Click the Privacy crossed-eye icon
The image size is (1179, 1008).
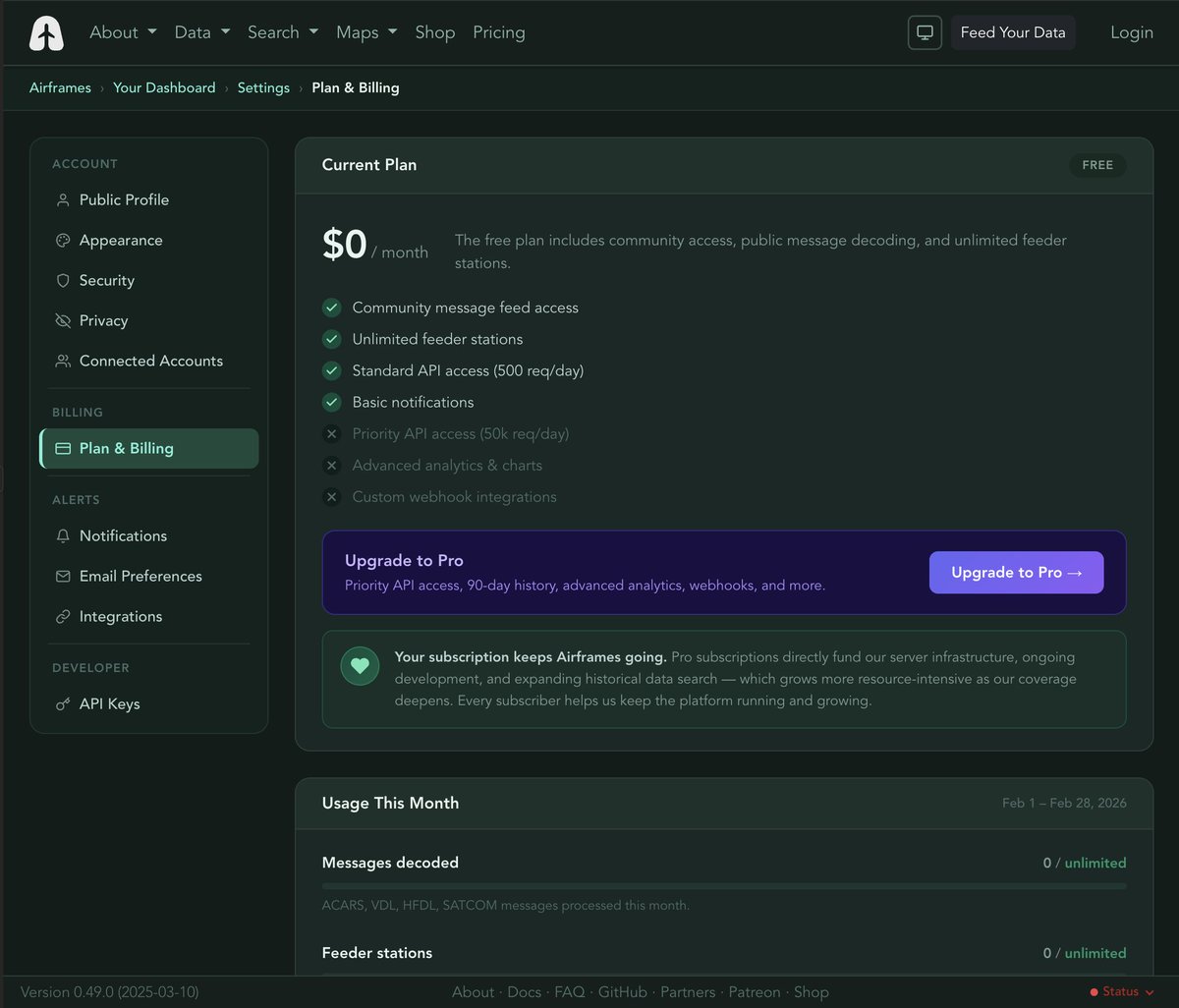point(63,321)
